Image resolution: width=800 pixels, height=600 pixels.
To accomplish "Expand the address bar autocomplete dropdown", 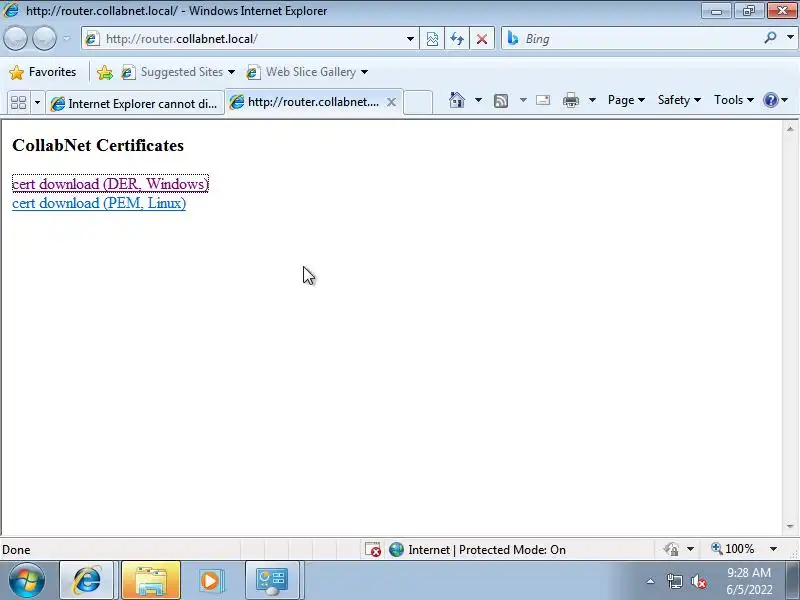I will 410,39.
